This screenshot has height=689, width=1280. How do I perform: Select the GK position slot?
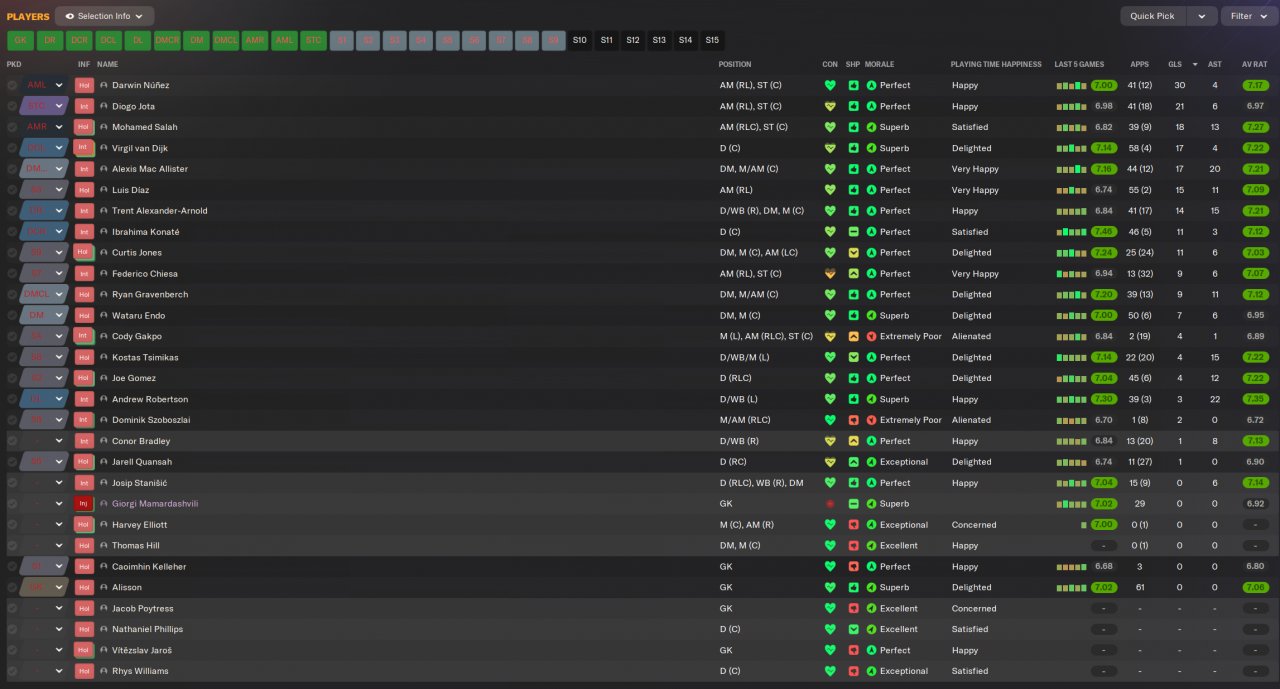(20, 41)
